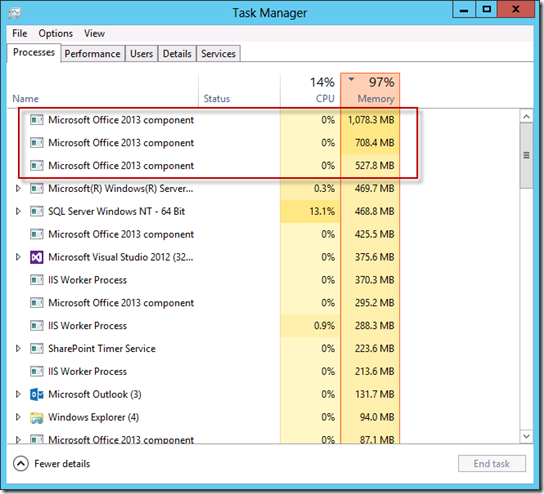
Task: Maximize the Task Manager window
Action: [486, 10]
